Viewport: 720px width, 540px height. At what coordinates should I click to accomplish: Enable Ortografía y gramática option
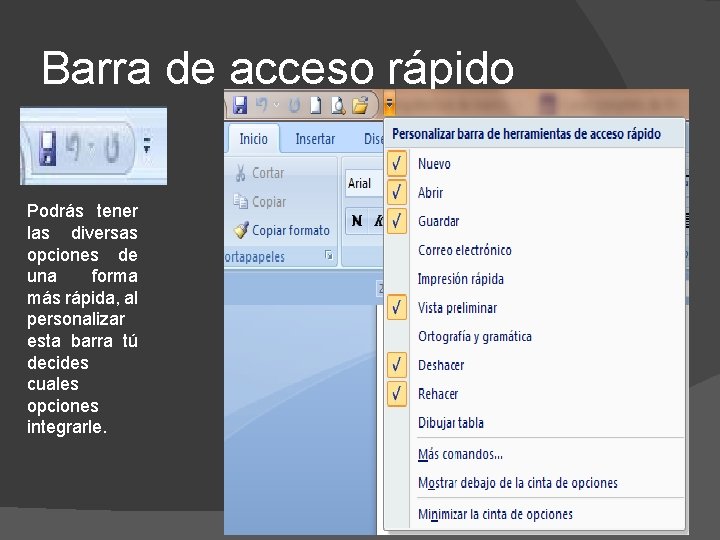[x=535, y=336]
